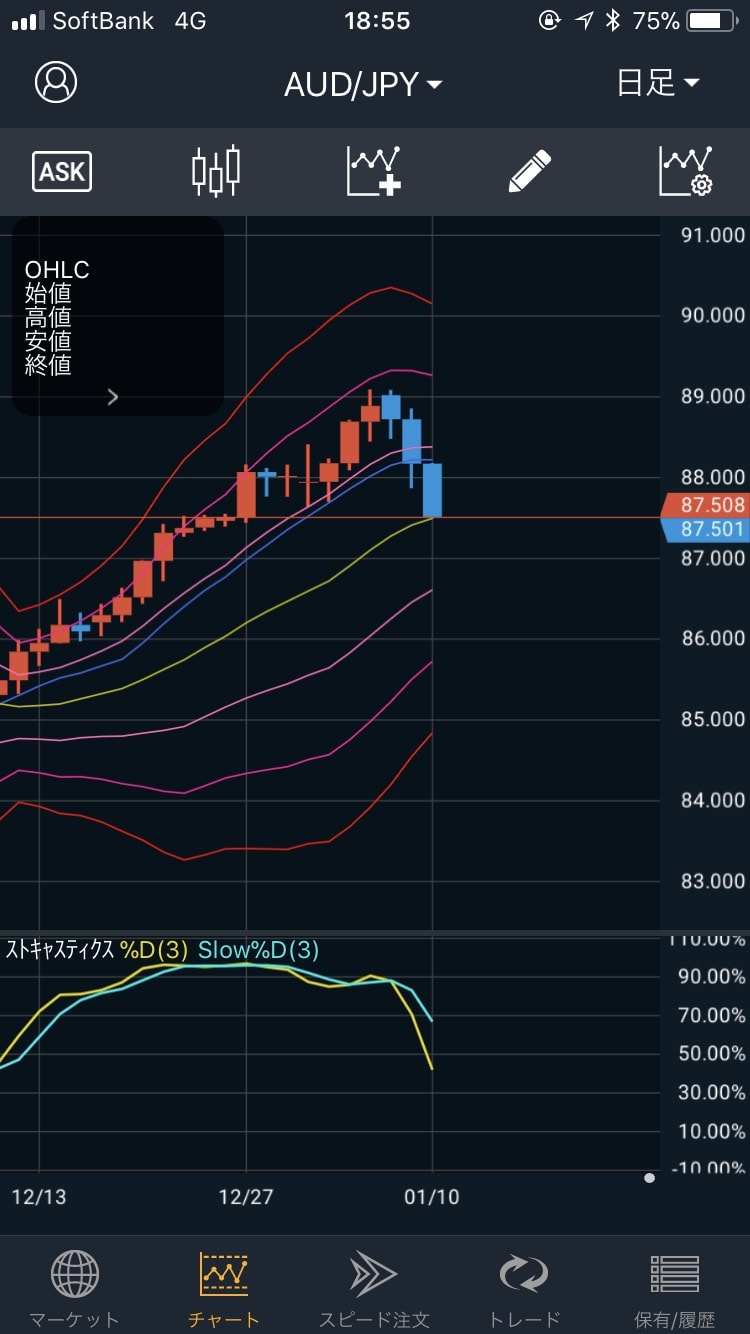Click the ストキャスティクス indicator label
Image resolution: width=750 pixels, height=1334 pixels.
[60, 950]
